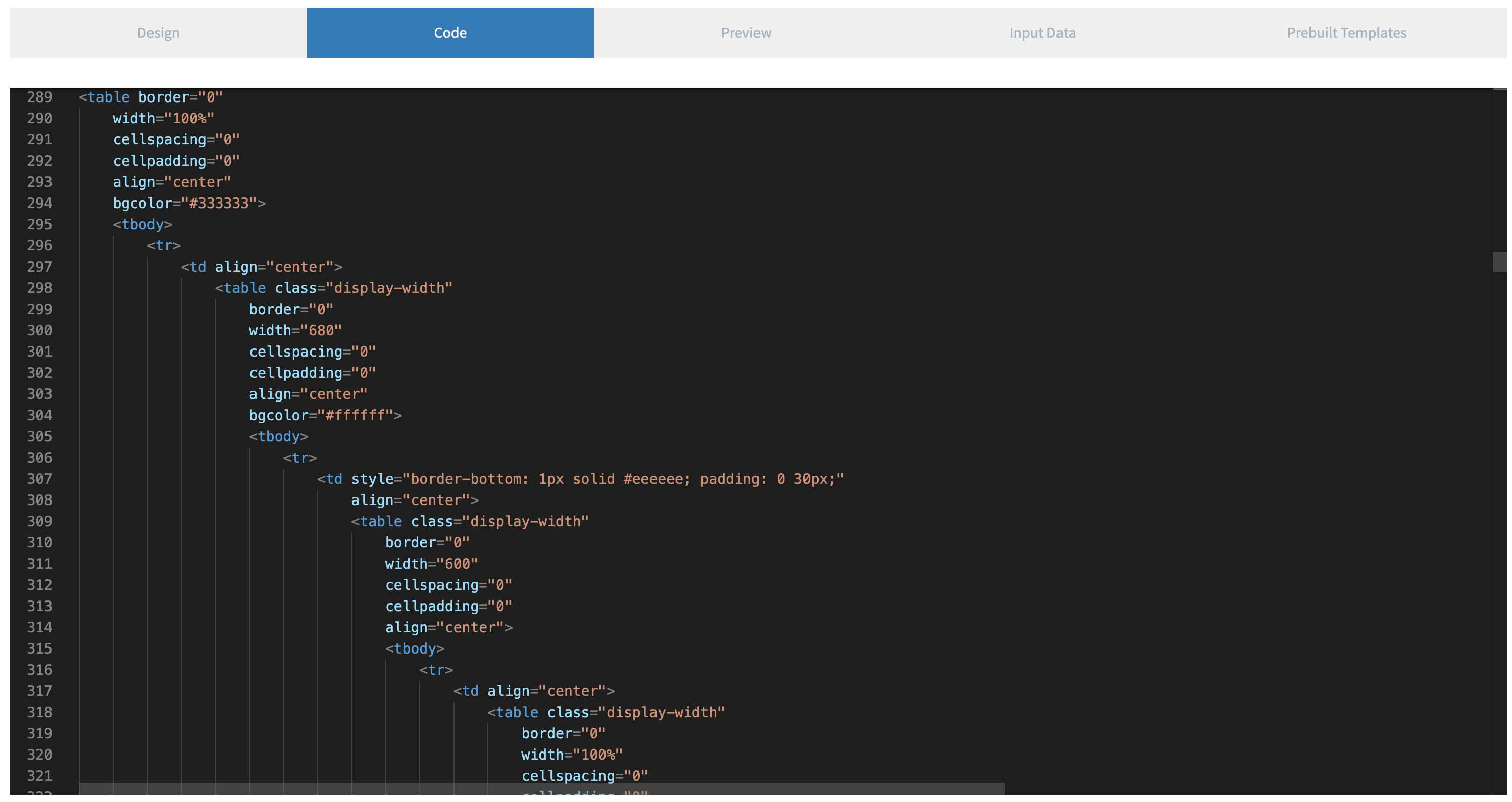Click align="center"> on line 314
1512x802 pixels.
point(449,627)
